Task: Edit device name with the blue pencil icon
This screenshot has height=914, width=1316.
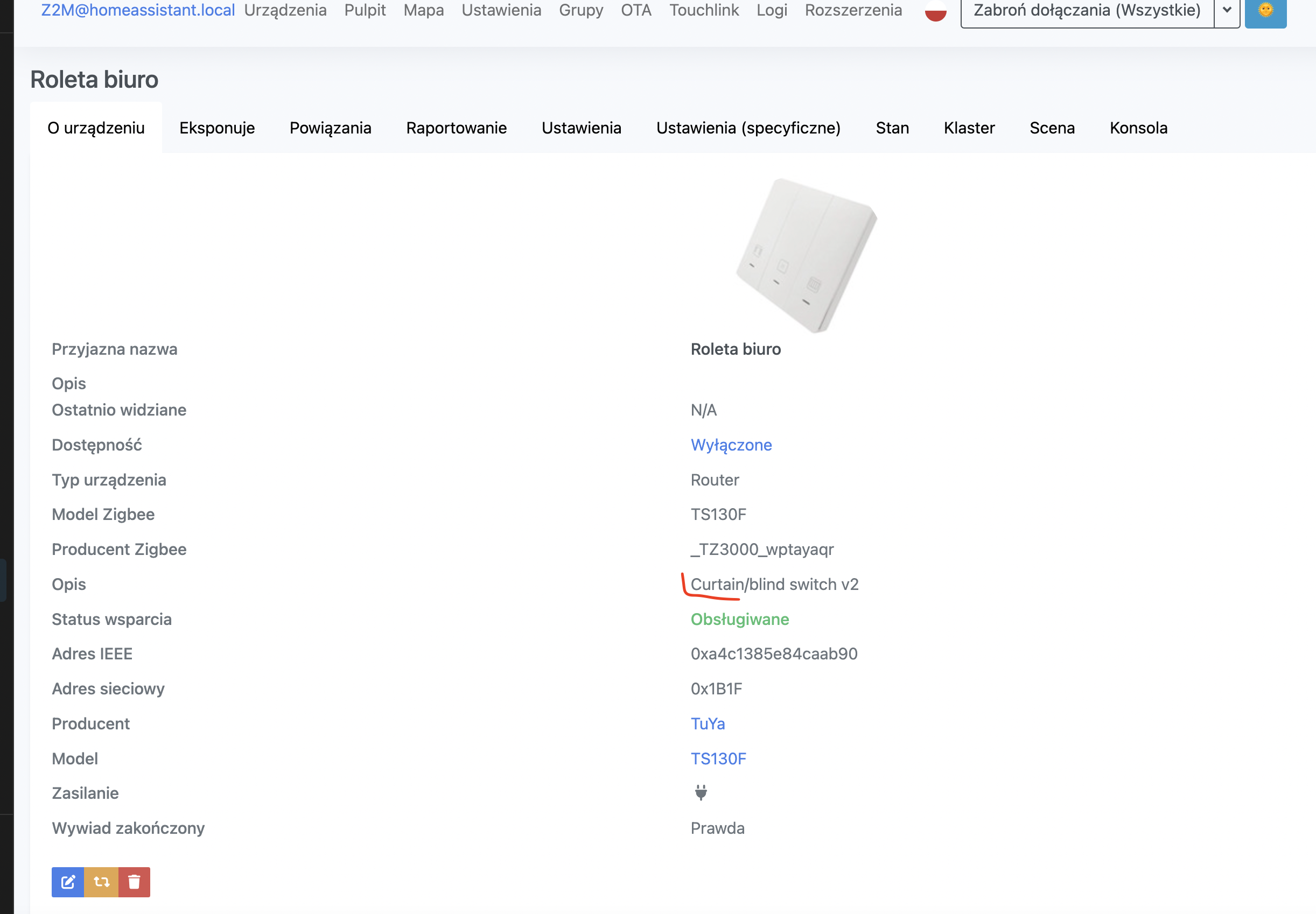Action: coord(67,882)
